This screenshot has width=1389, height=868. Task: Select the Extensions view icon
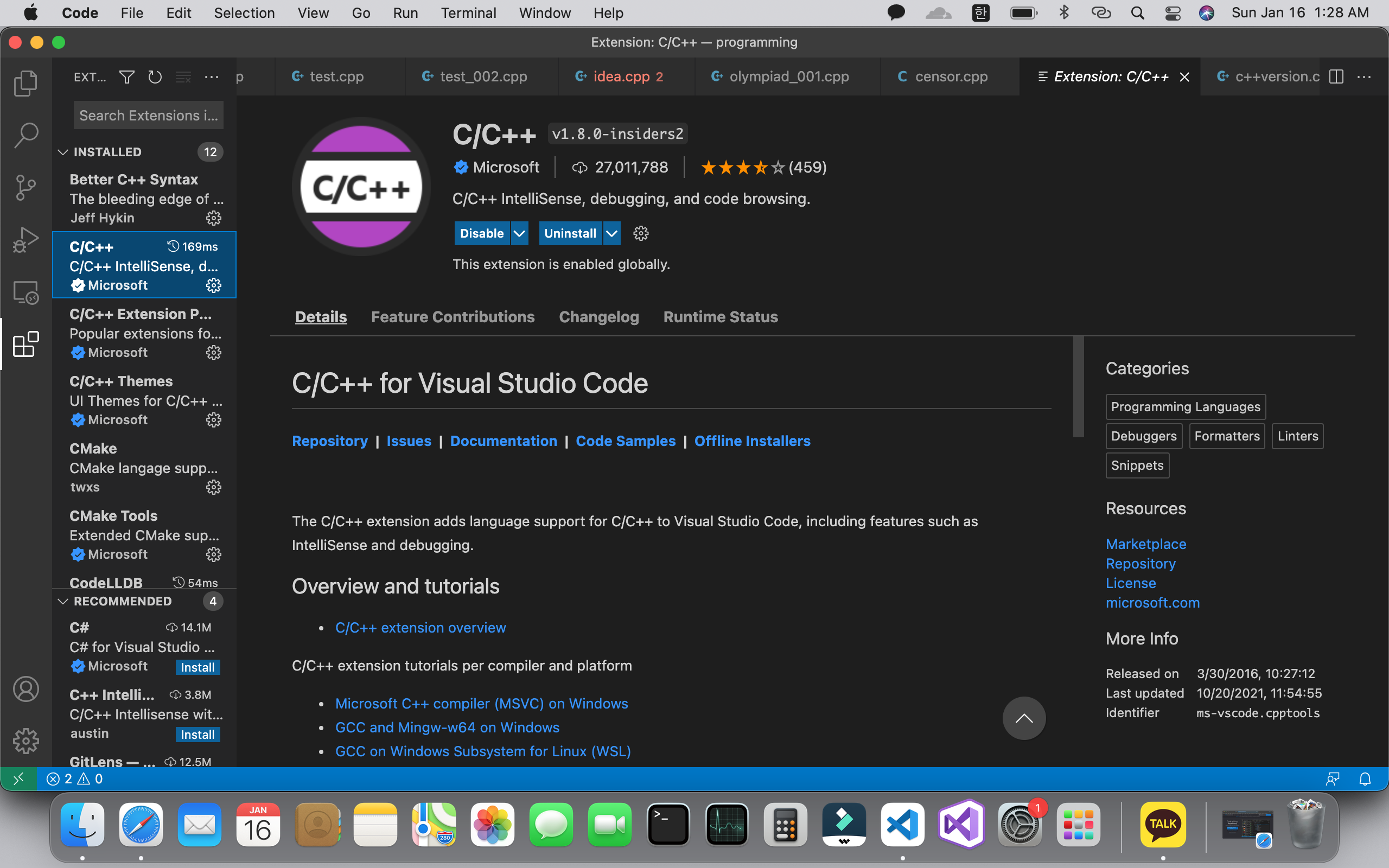tap(26, 344)
